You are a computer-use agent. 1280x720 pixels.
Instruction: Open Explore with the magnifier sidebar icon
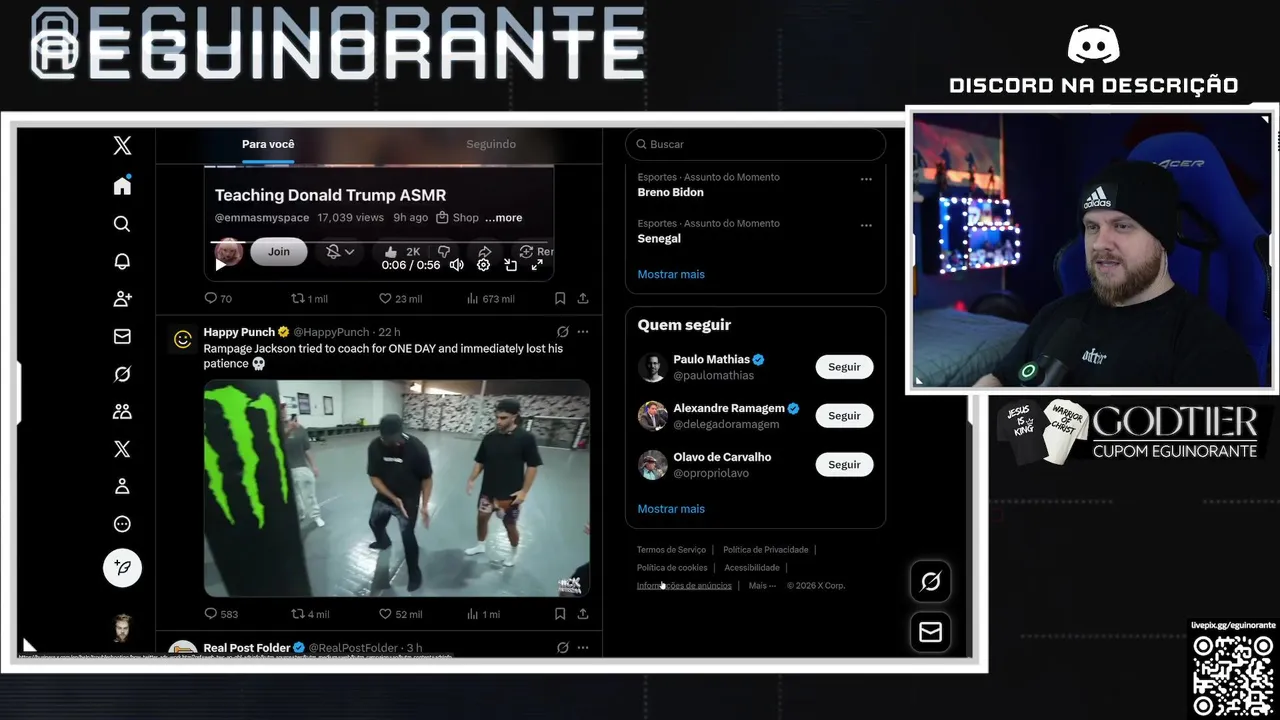tap(122, 224)
